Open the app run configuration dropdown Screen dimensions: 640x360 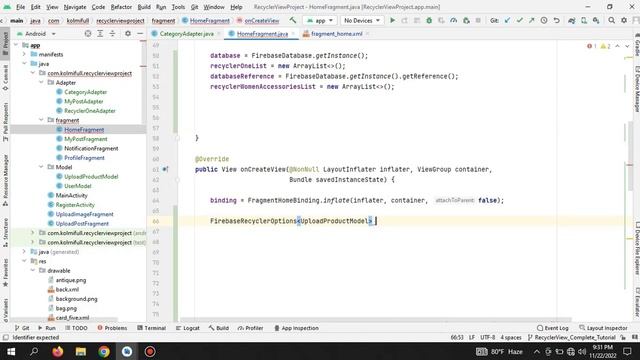[320, 20]
